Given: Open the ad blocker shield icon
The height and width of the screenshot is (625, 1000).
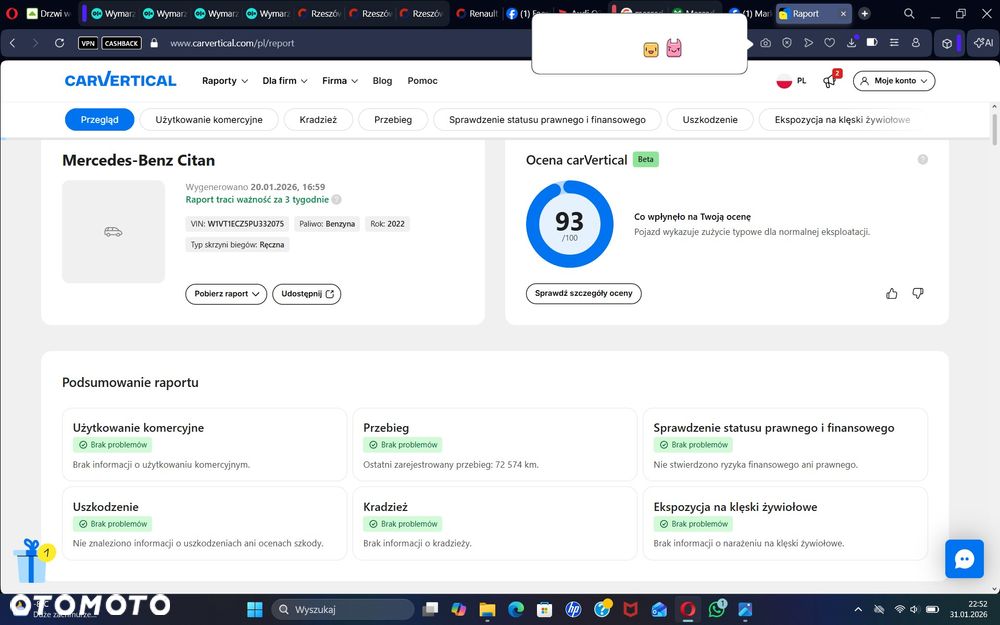Looking at the screenshot, I should tap(787, 43).
